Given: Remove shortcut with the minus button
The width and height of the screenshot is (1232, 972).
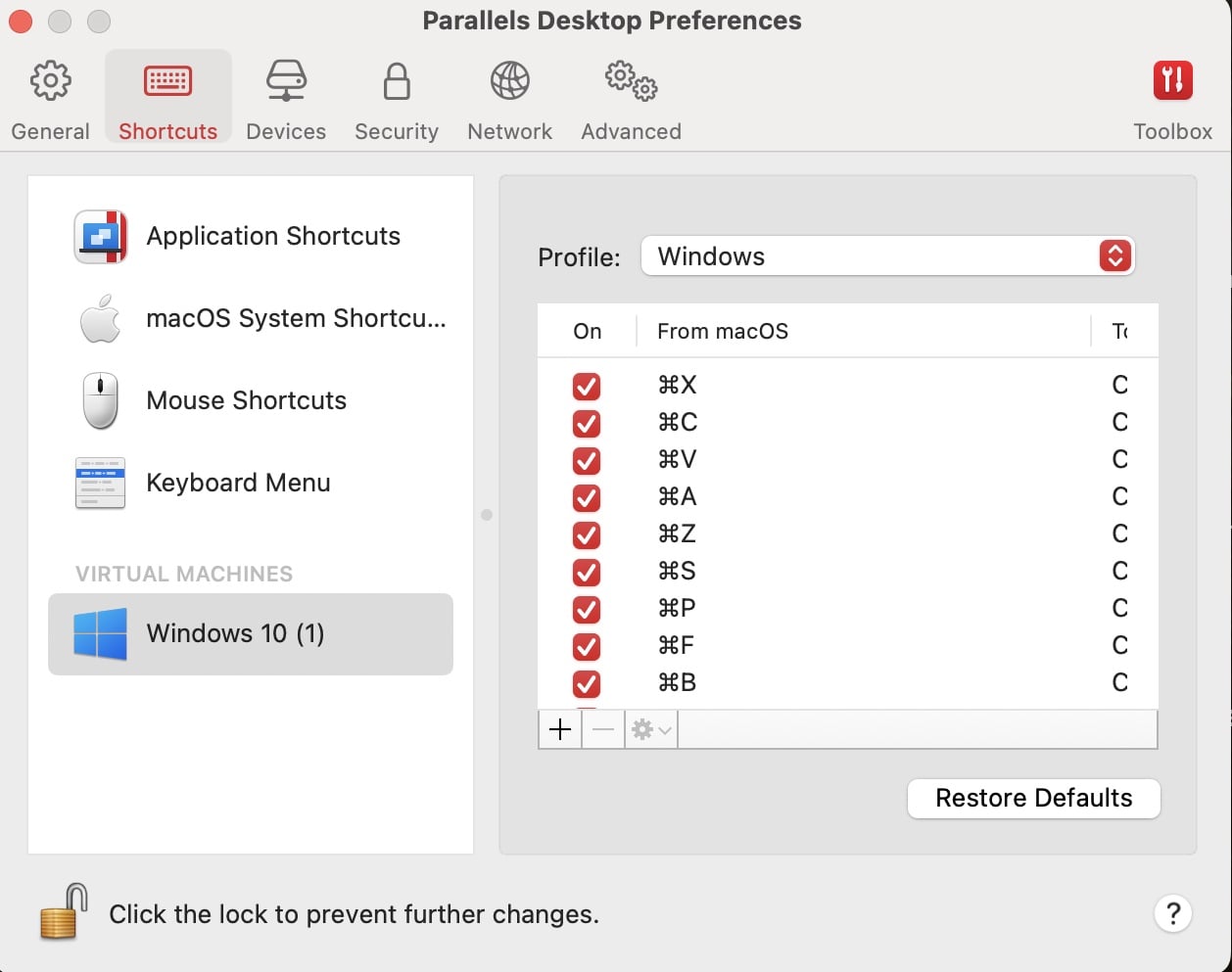Looking at the screenshot, I should 603,730.
